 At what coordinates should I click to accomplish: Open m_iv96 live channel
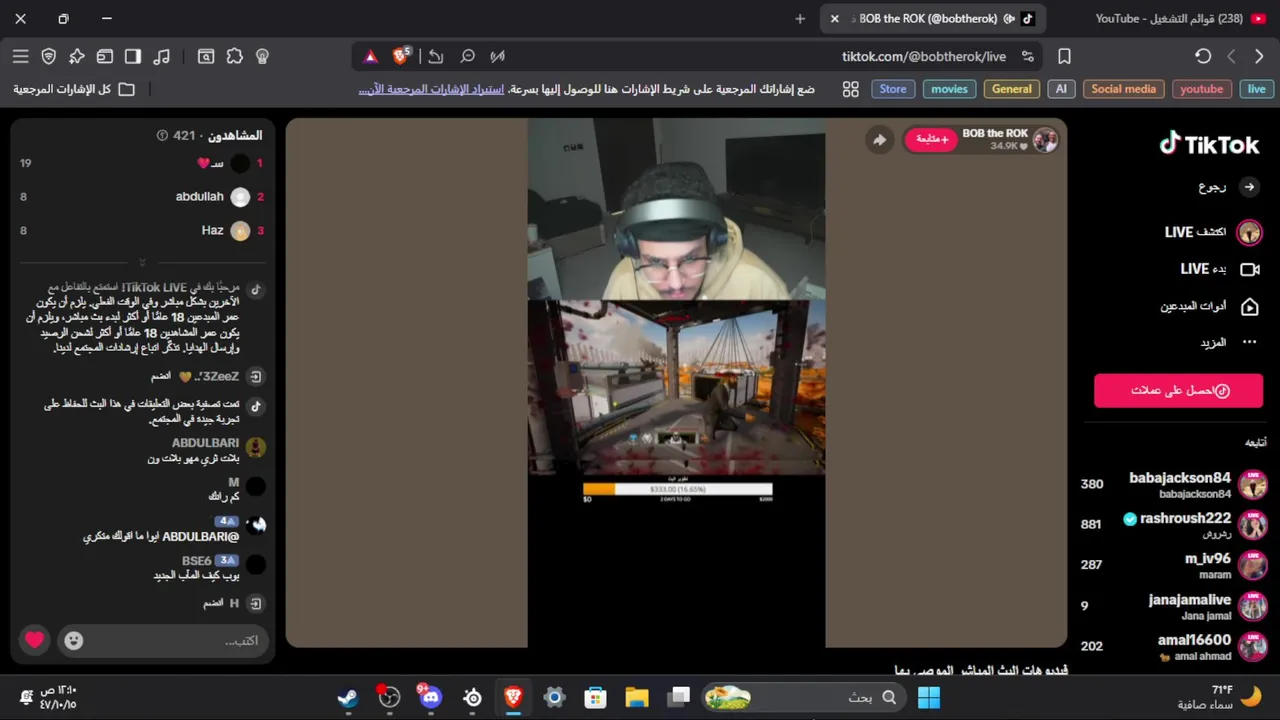1174,565
